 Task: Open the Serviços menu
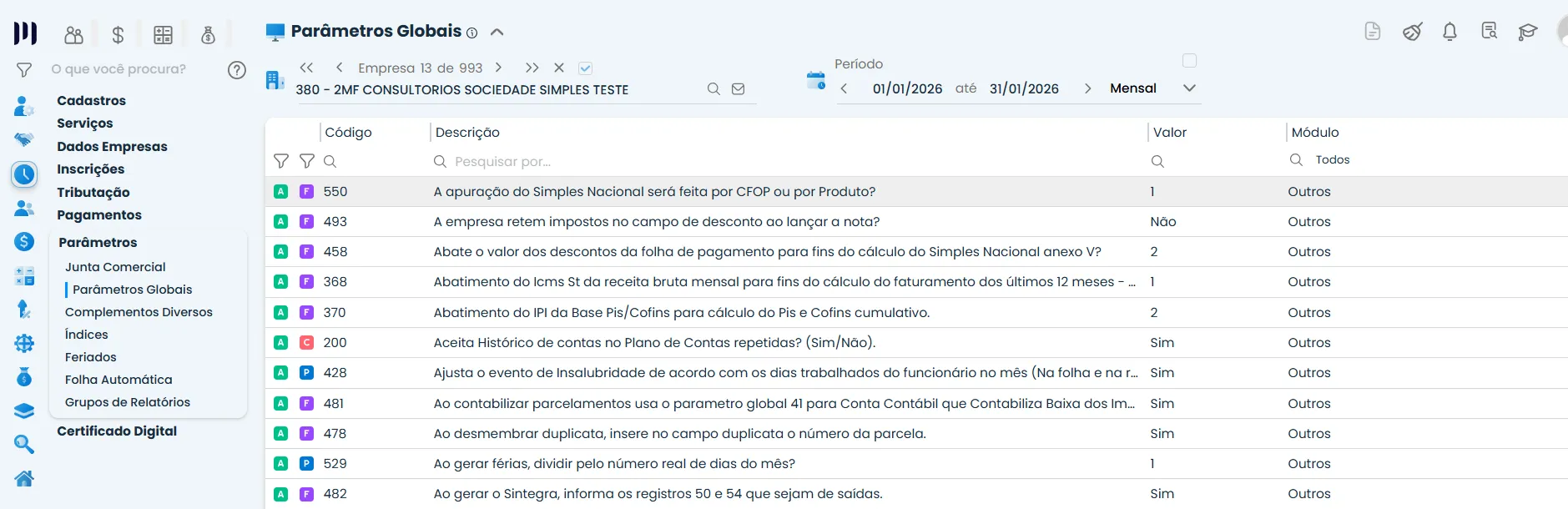click(85, 123)
